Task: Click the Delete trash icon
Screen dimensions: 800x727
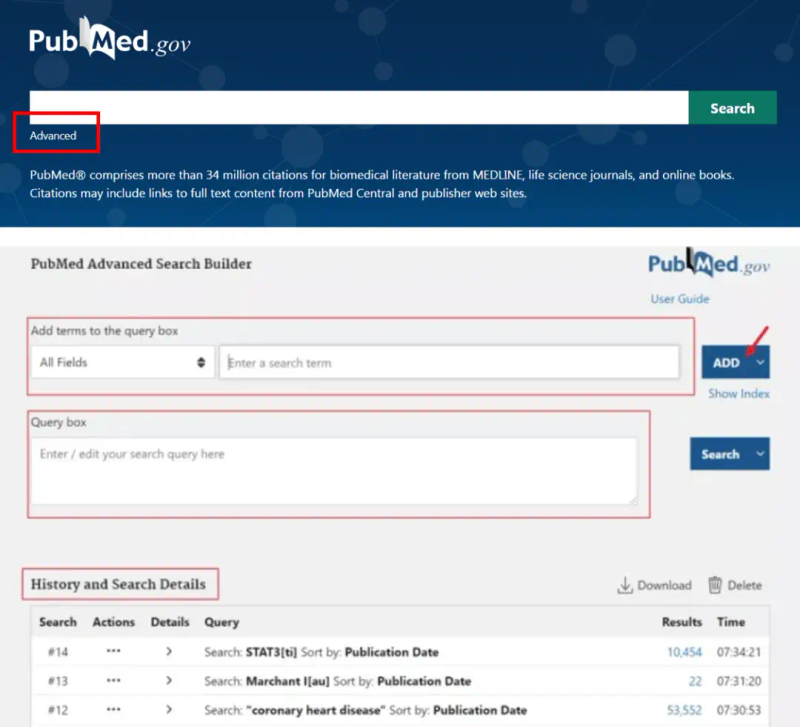Action: point(715,585)
